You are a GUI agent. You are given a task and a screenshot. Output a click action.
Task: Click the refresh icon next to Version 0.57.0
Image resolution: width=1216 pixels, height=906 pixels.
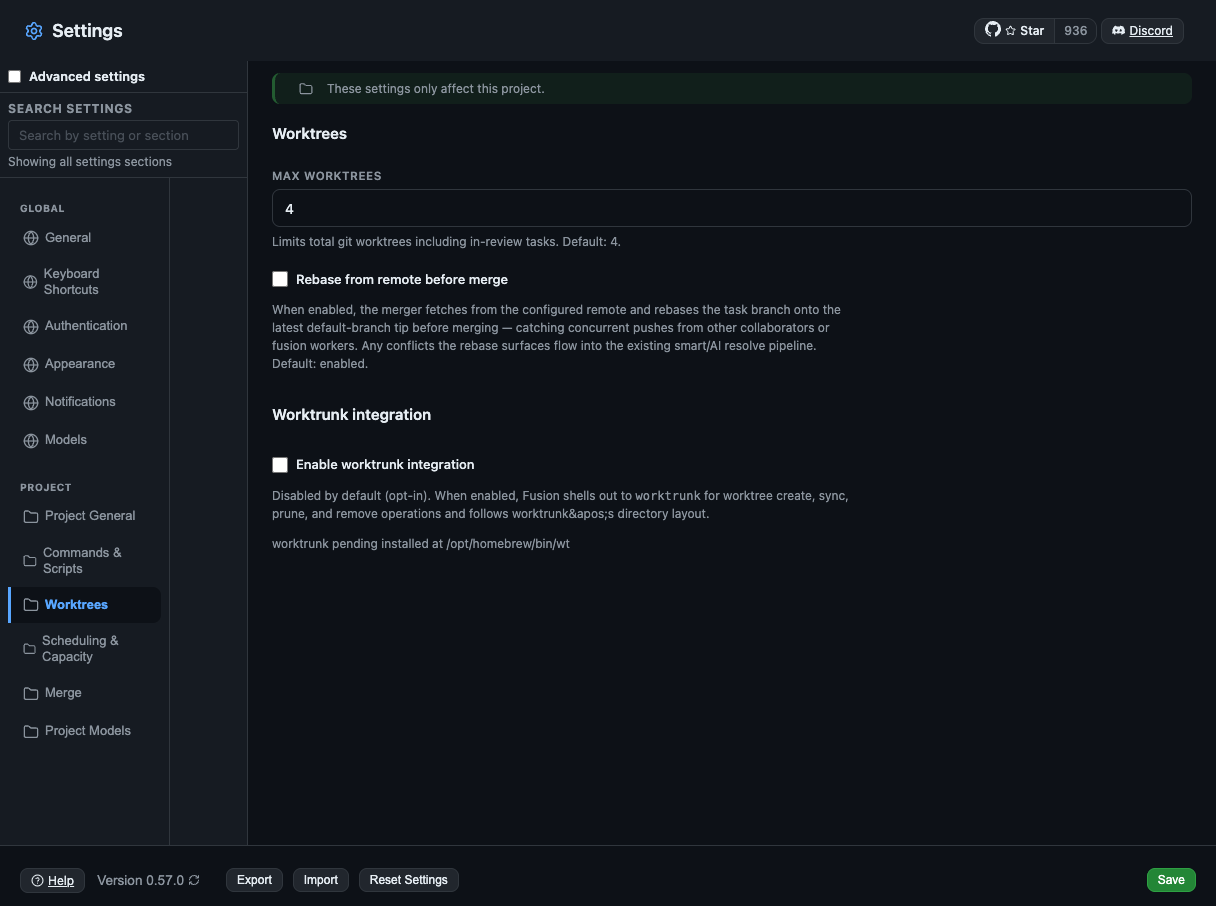pos(194,881)
